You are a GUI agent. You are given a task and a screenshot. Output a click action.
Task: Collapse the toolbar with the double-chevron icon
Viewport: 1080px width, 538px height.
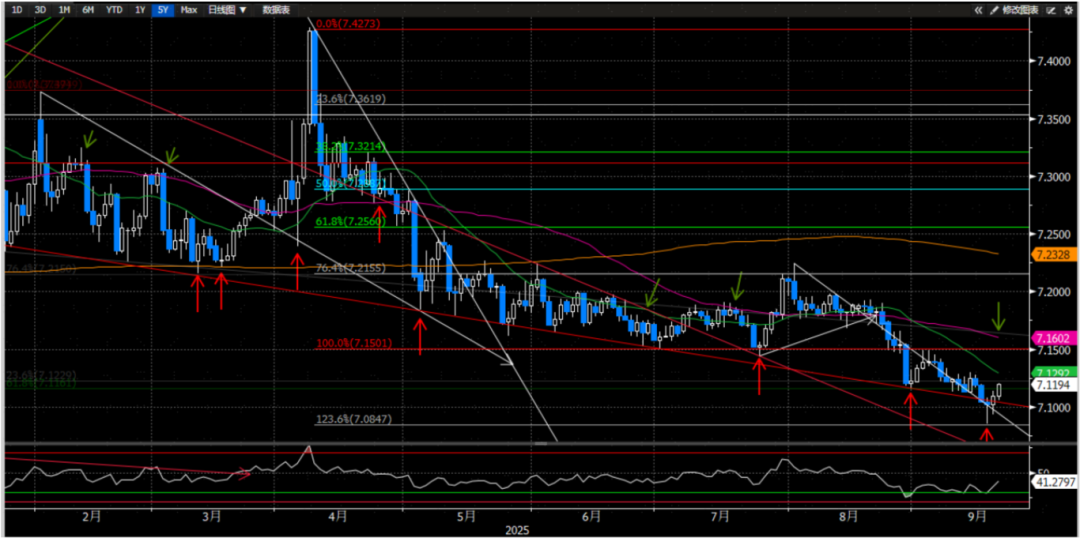[x=979, y=10]
